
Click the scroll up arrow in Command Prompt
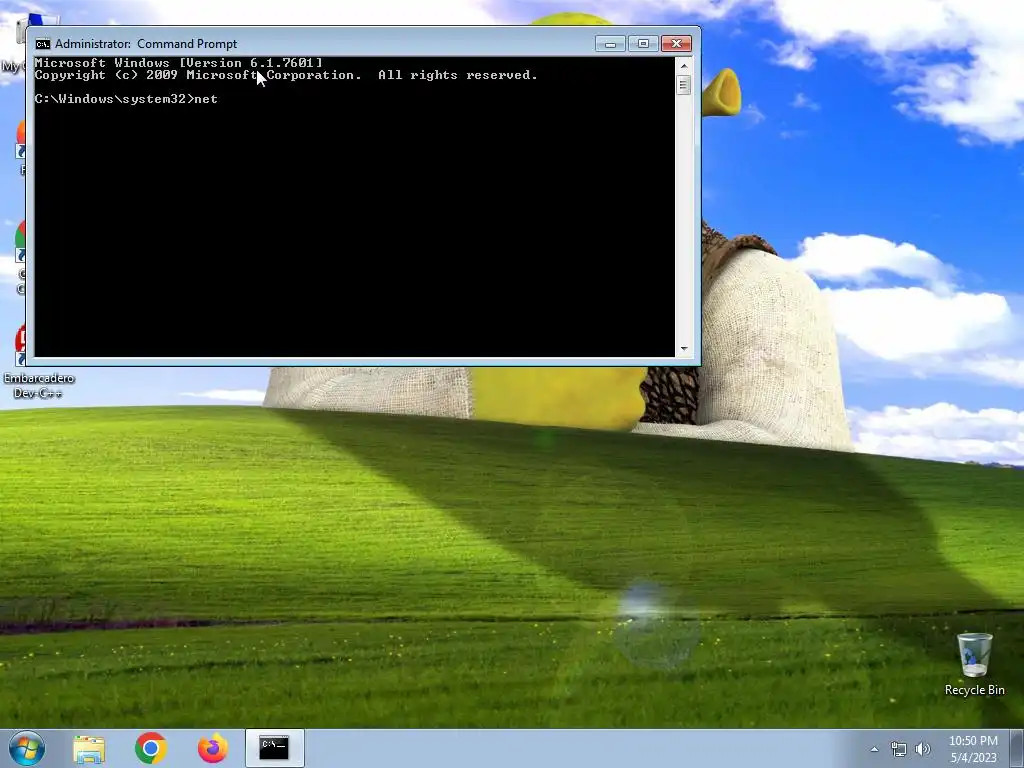pyautogui.click(x=684, y=65)
